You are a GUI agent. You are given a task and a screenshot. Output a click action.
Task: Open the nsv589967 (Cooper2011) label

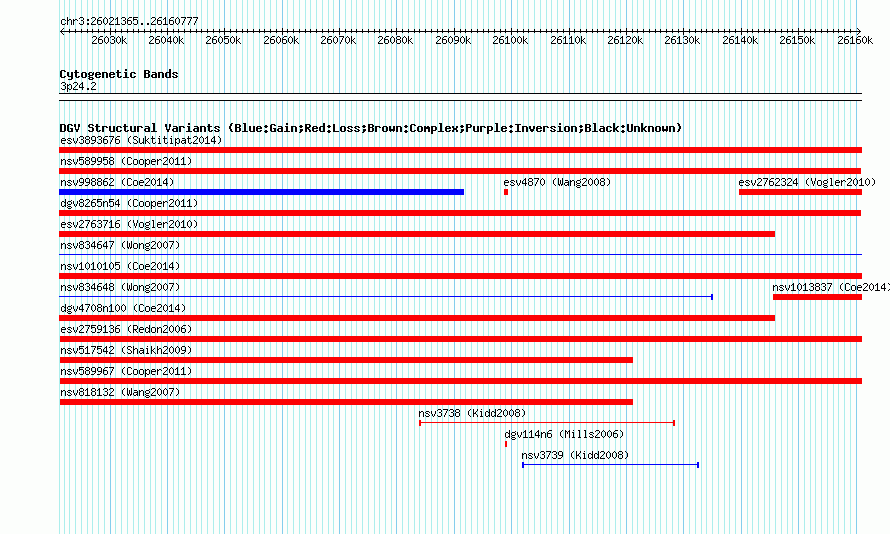coord(126,371)
